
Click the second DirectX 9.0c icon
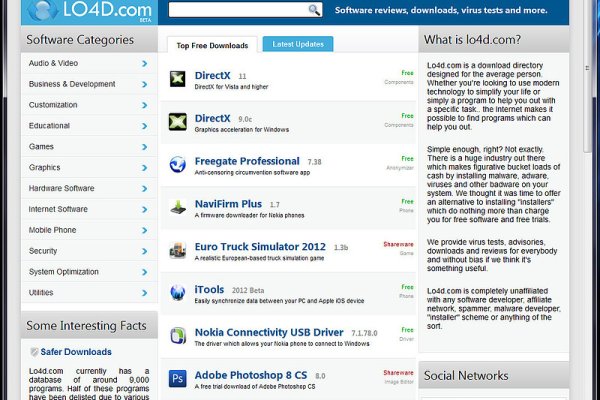[x=177, y=121]
